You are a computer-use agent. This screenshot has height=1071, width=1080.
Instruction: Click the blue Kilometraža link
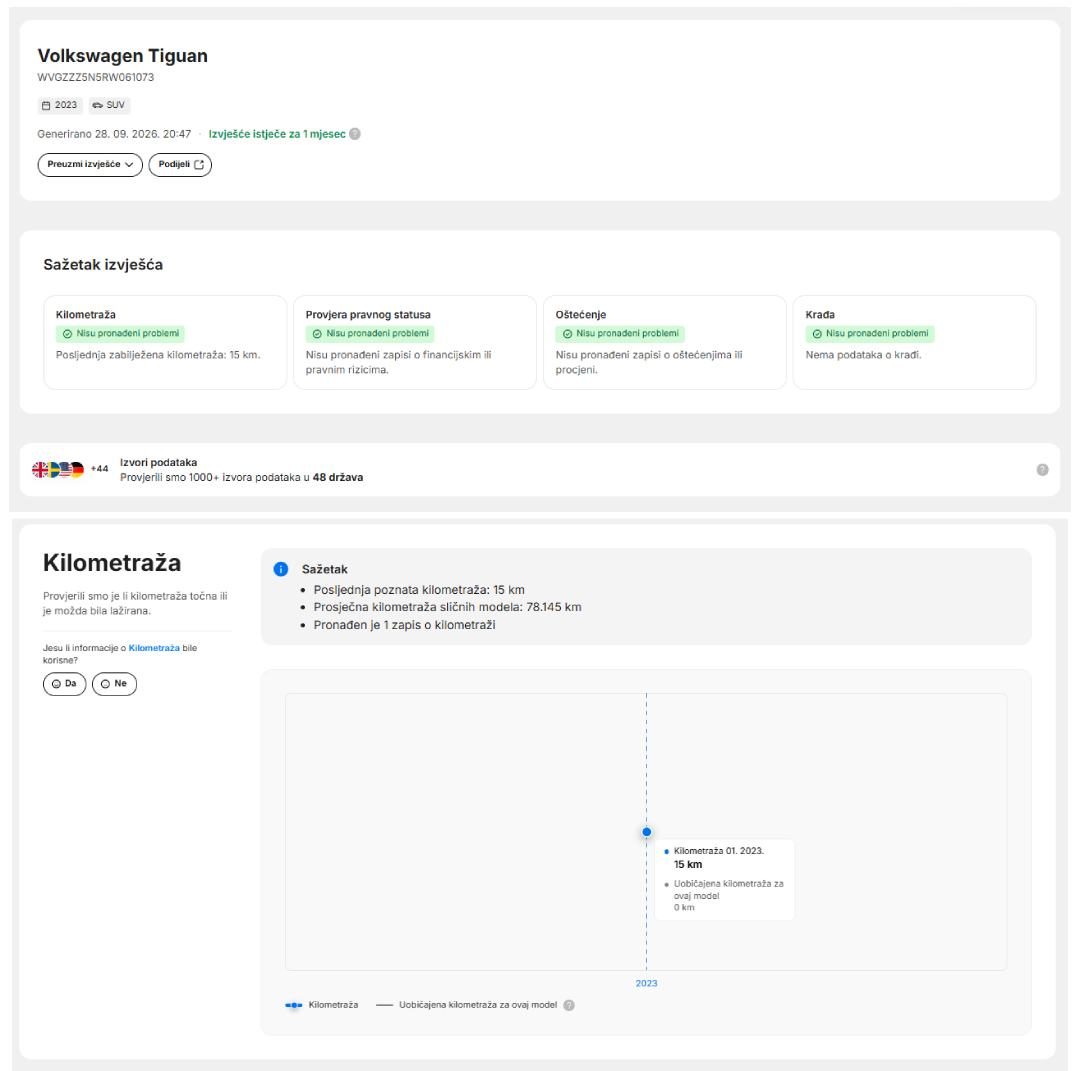point(154,648)
